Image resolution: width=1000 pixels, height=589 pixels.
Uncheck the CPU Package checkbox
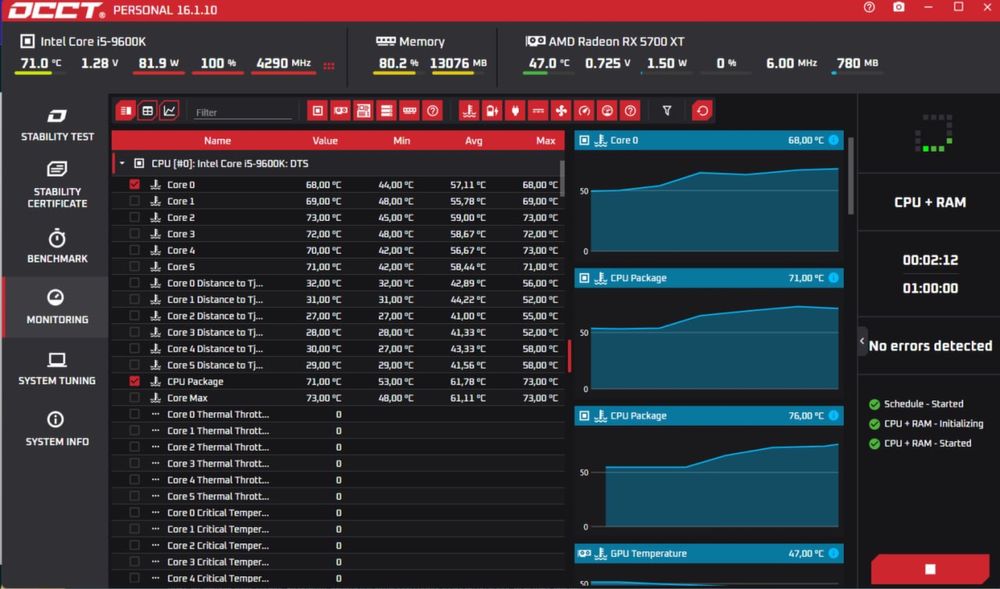[134, 381]
